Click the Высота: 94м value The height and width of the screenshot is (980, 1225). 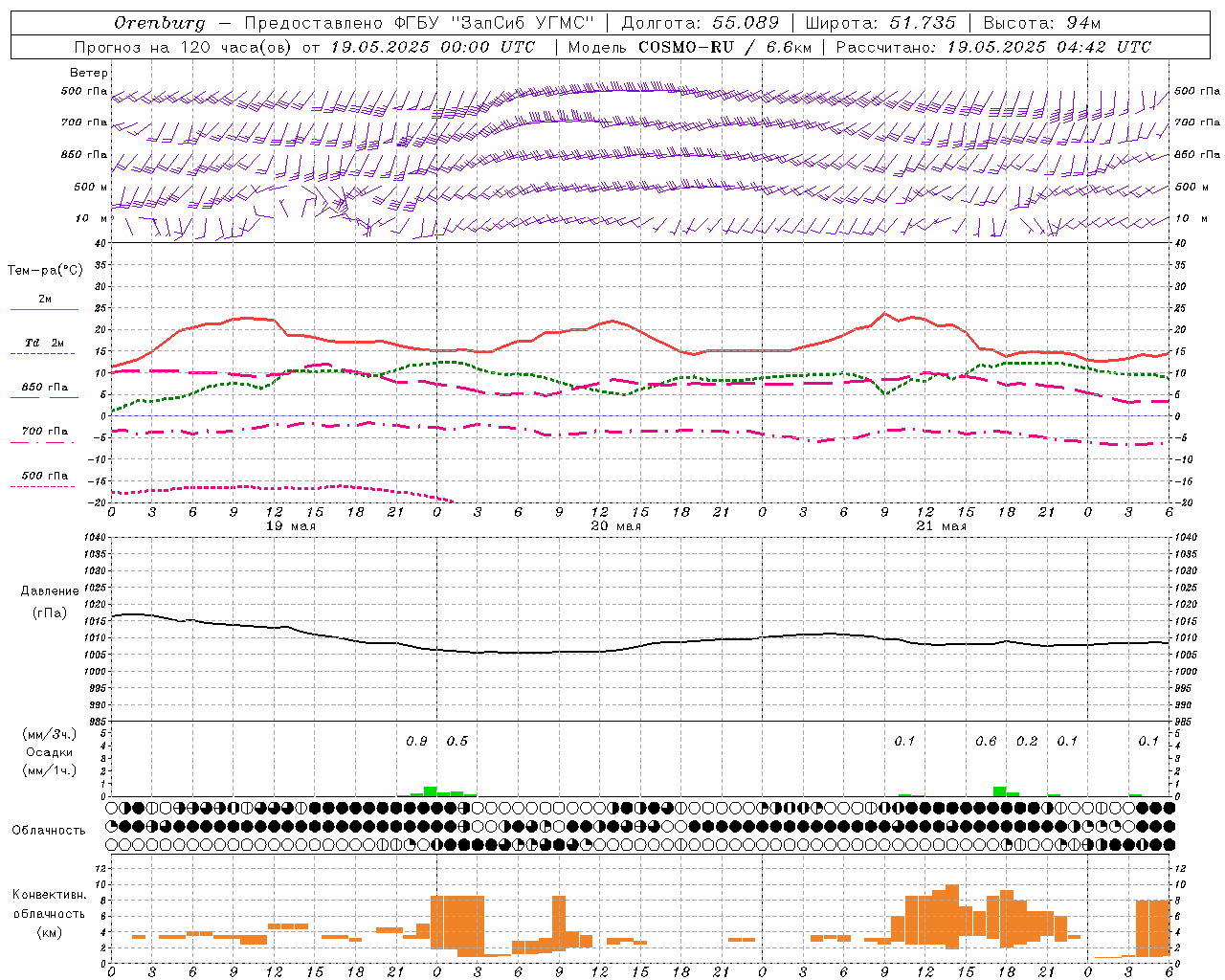1042,23
